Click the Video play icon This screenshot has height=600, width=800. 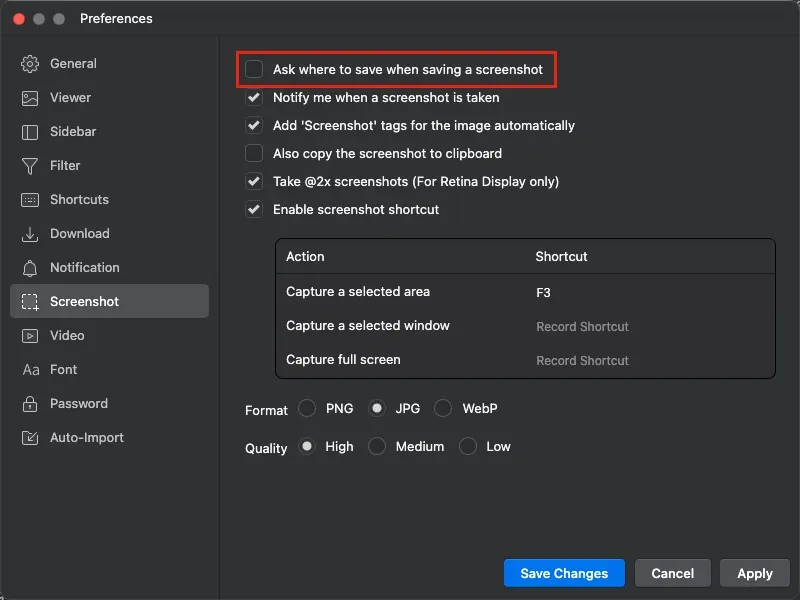30,336
